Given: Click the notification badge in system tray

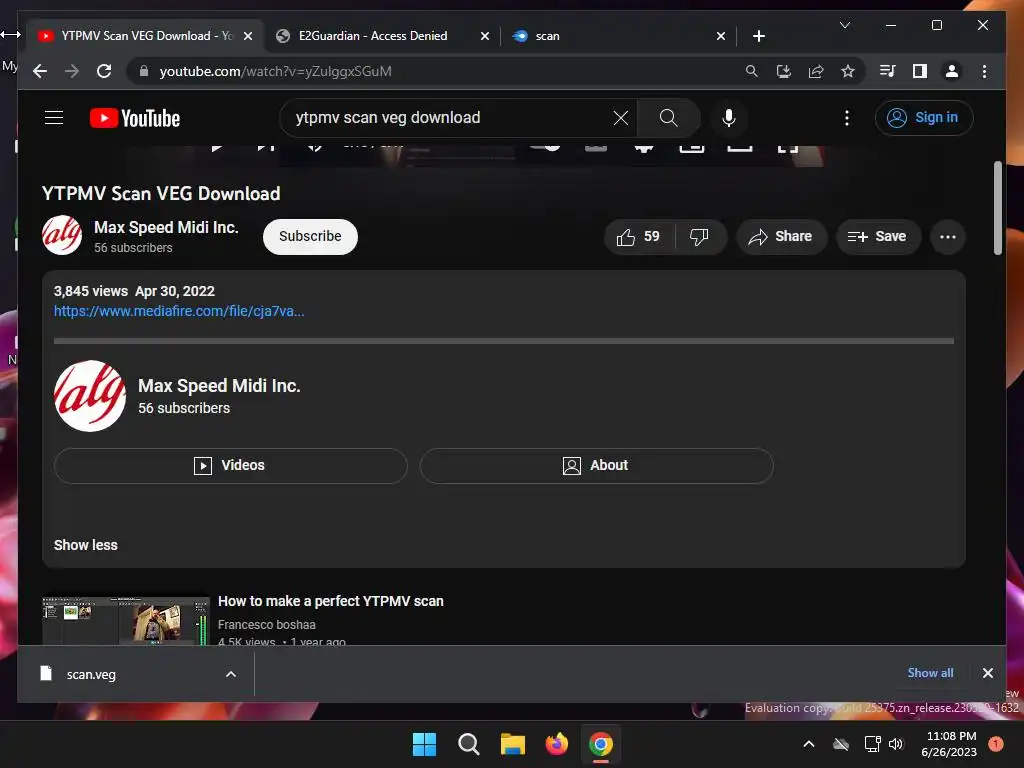Looking at the screenshot, I should (995, 743).
